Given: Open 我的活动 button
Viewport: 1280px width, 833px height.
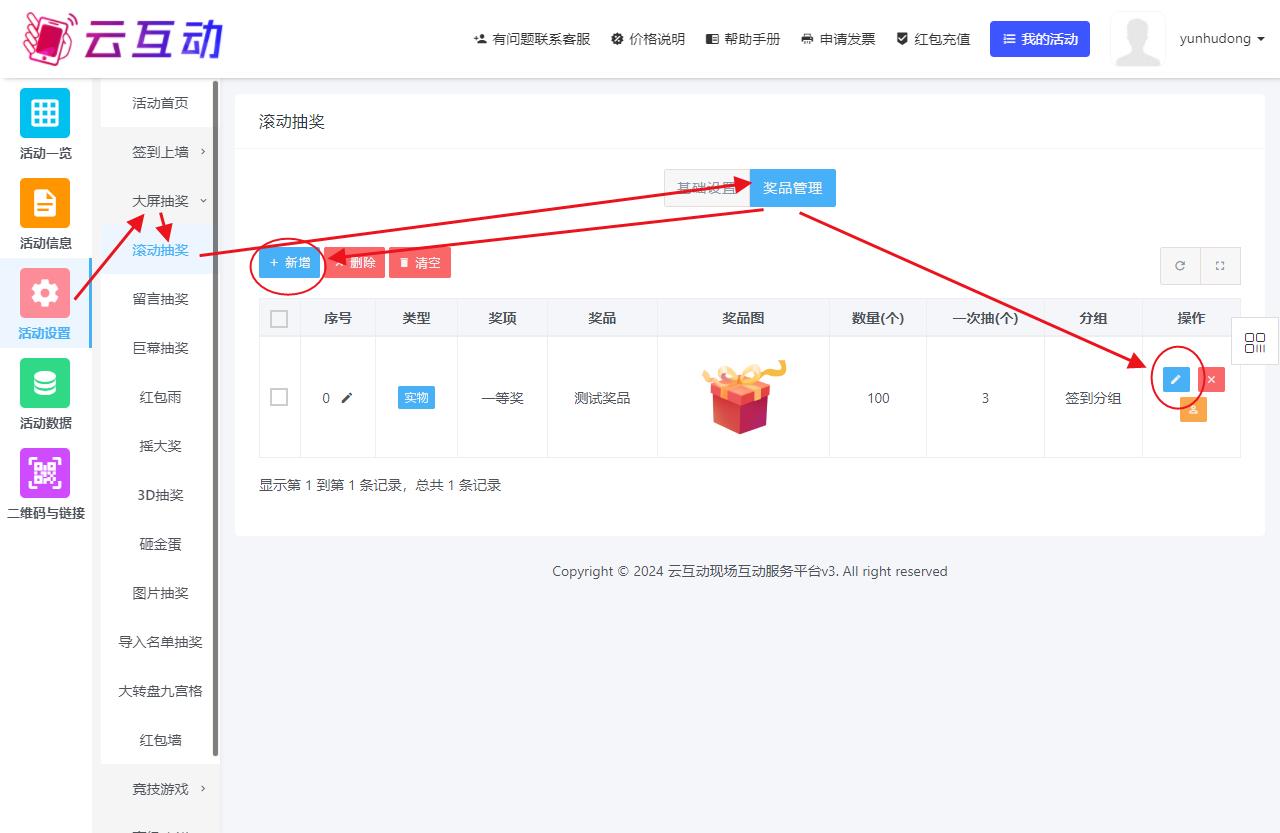Looking at the screenshot, I should point(1040,39).
